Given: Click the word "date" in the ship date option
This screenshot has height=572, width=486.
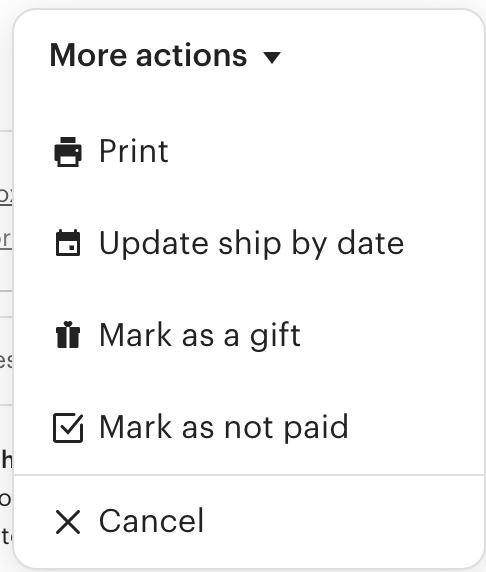Looking at the screenshot, I should click(370, 243).
